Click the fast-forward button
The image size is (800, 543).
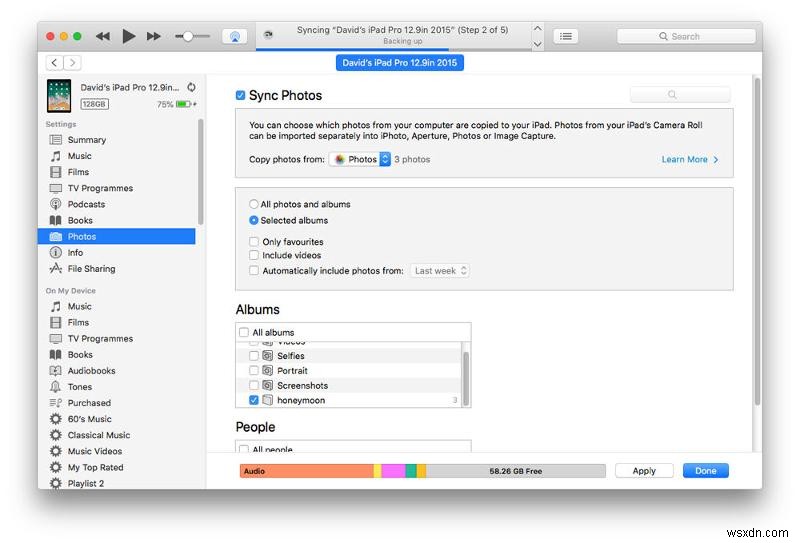[x=154, y=36]
